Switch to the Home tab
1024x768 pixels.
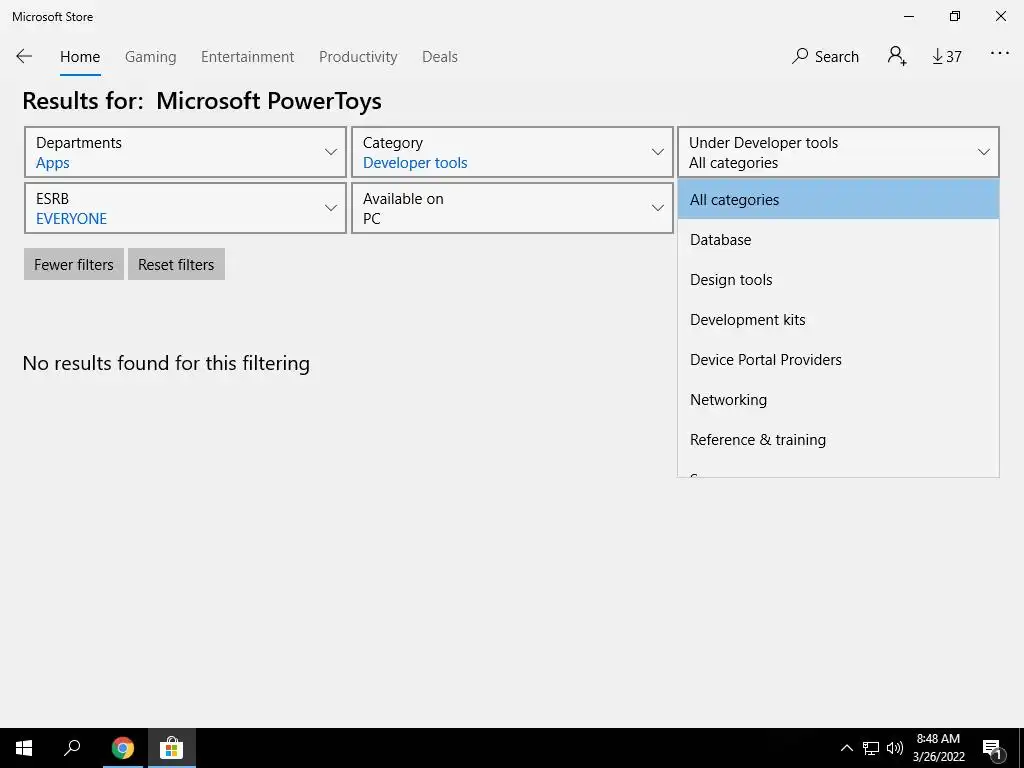pos(80,57)
